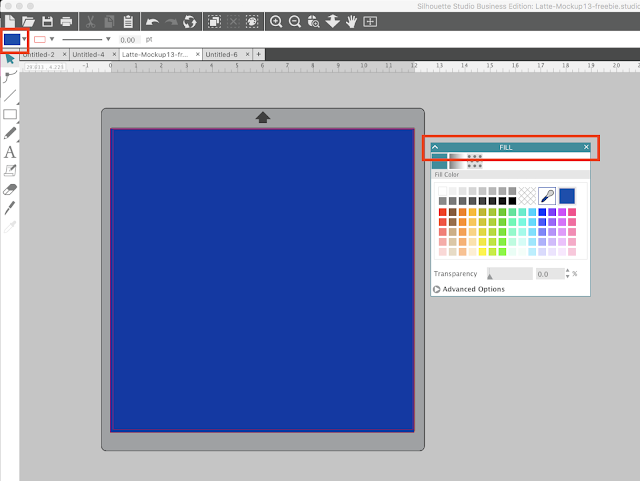Select the Pan hand tool
Screen dimensions: 640x481
click(351, 21)
